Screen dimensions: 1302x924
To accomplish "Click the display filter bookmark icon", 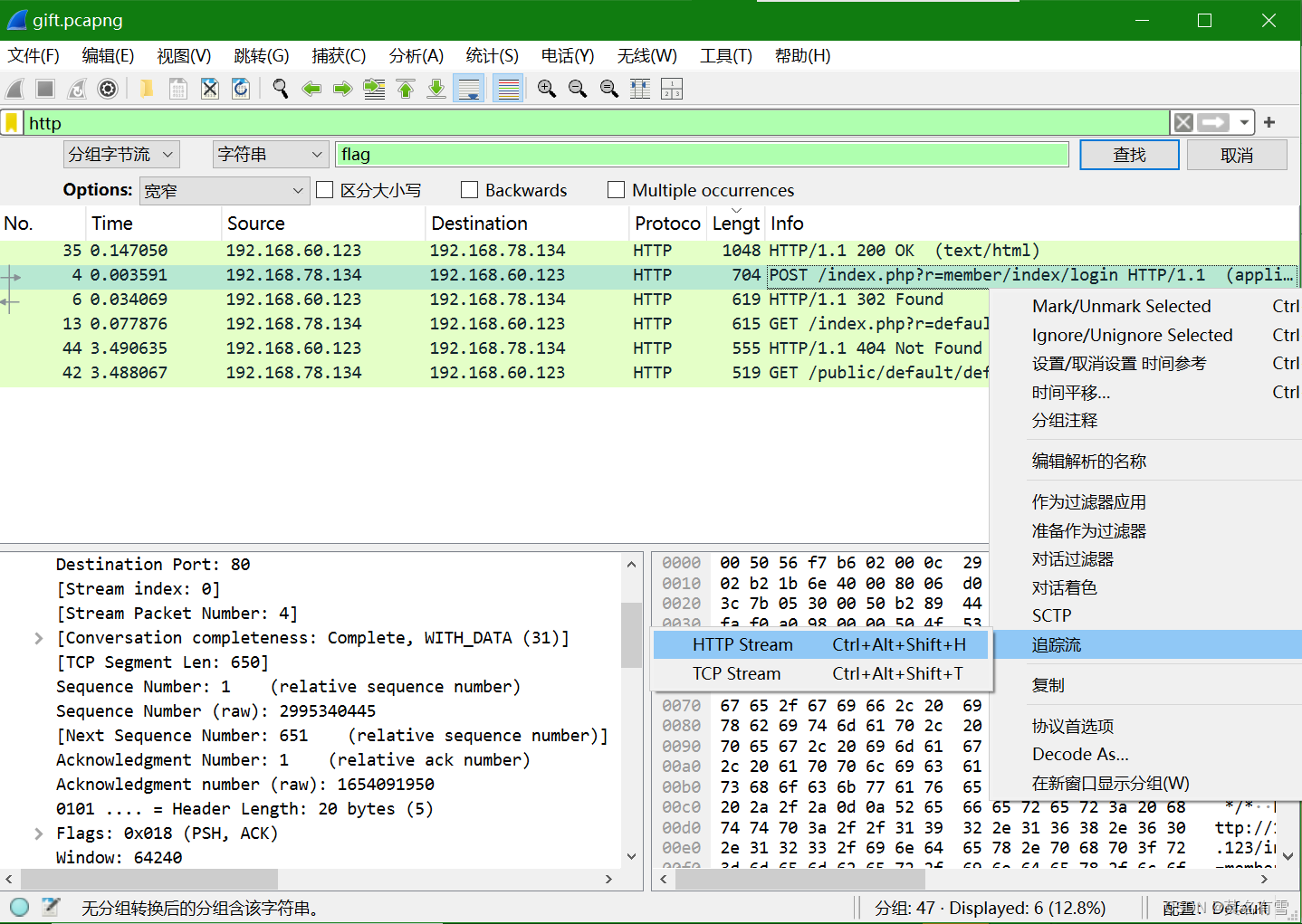I will point(12,123).
